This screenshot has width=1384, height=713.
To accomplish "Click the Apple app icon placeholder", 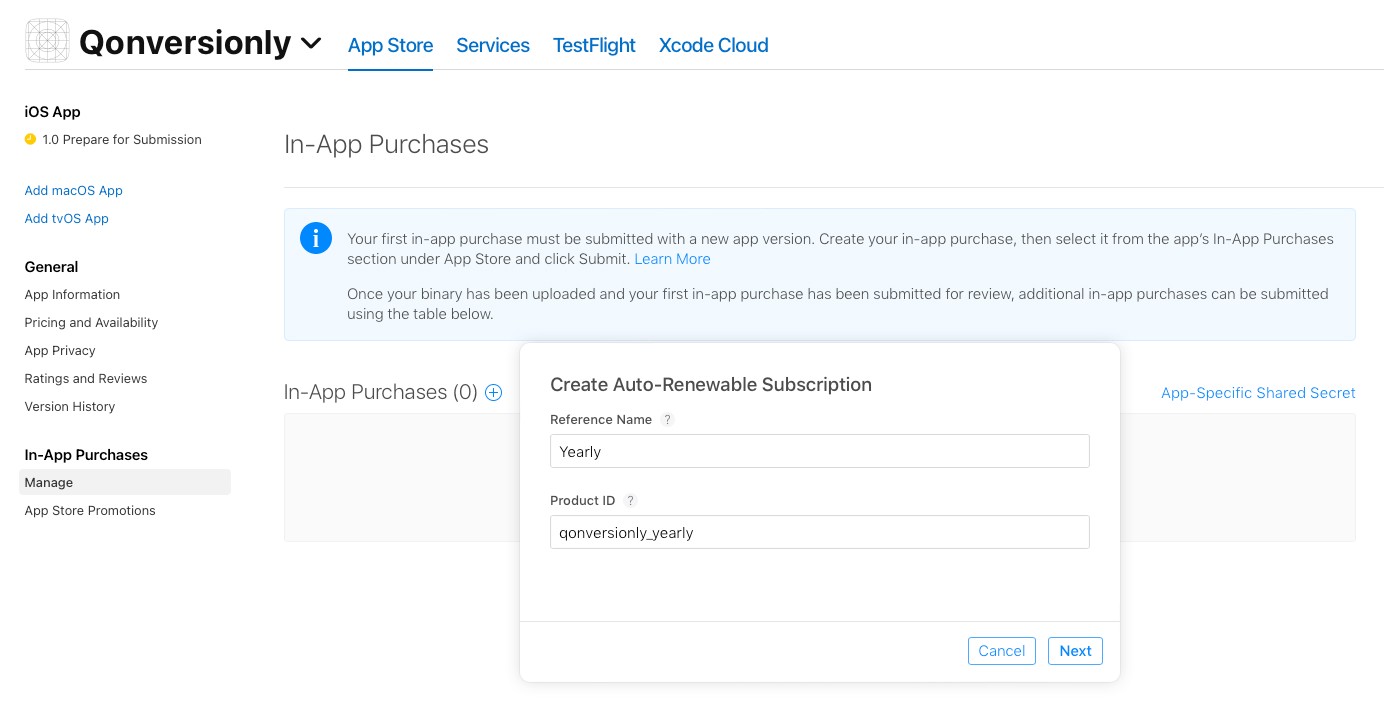I will [x=47, y=41].
